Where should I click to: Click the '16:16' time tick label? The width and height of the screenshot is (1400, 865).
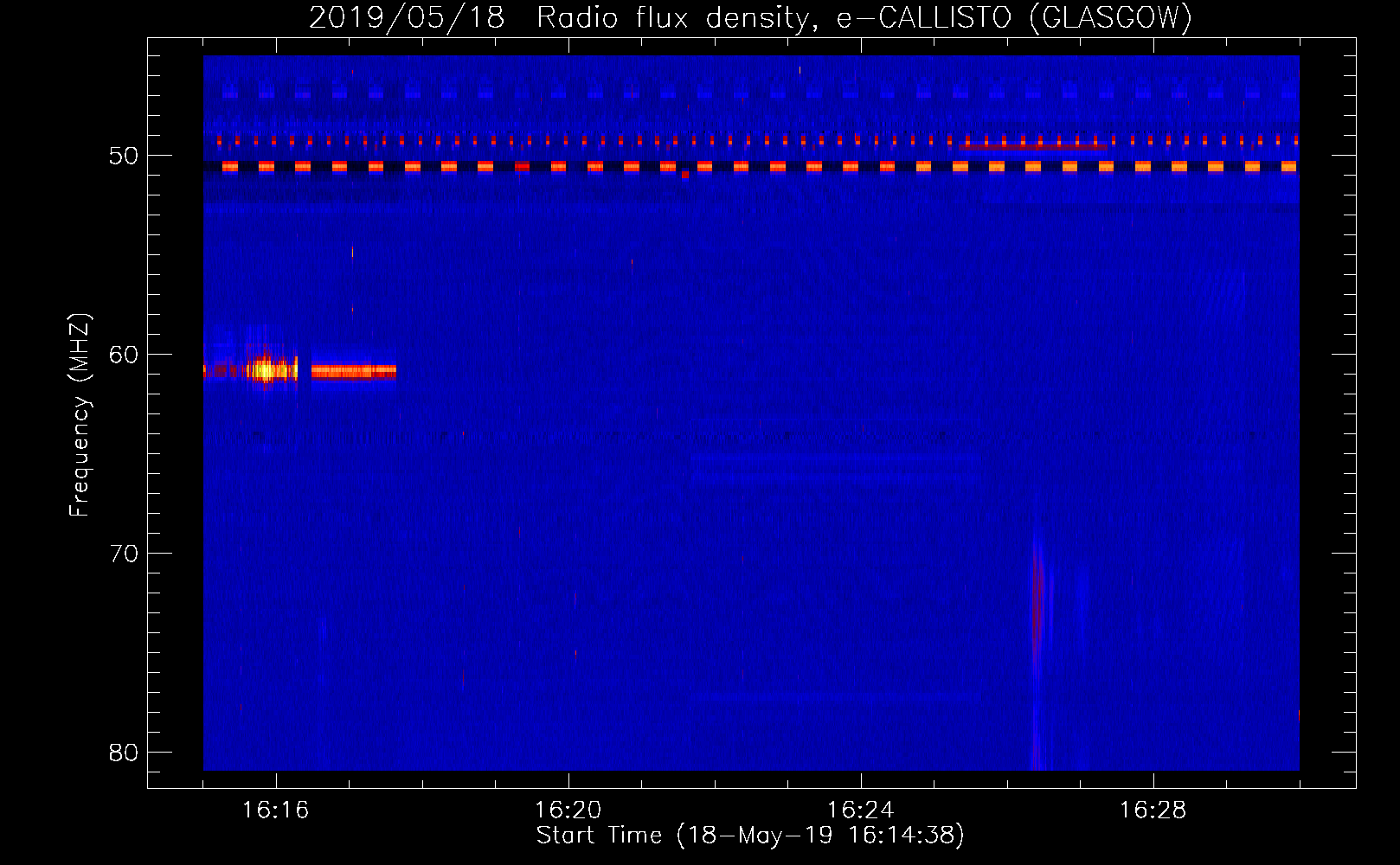275,811
